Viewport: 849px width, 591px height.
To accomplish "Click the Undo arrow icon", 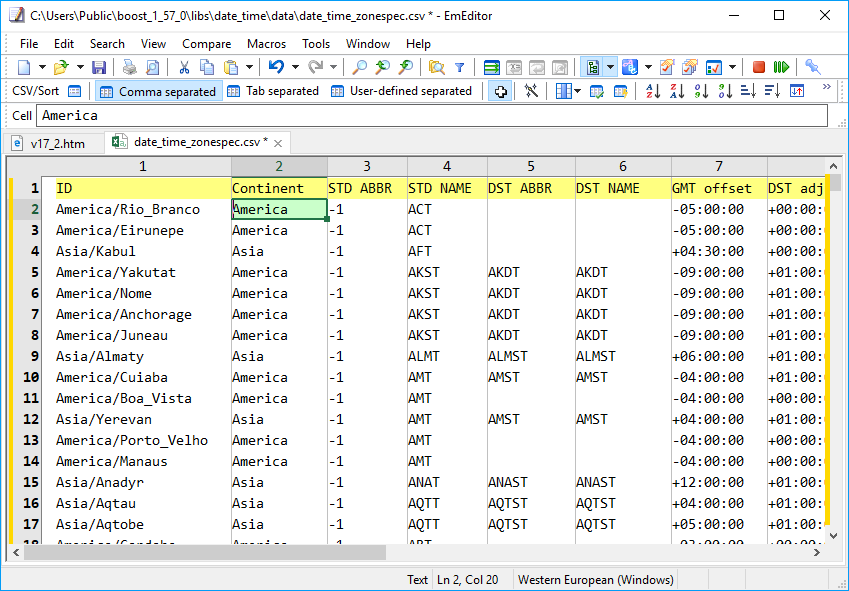I will [276, 67].
